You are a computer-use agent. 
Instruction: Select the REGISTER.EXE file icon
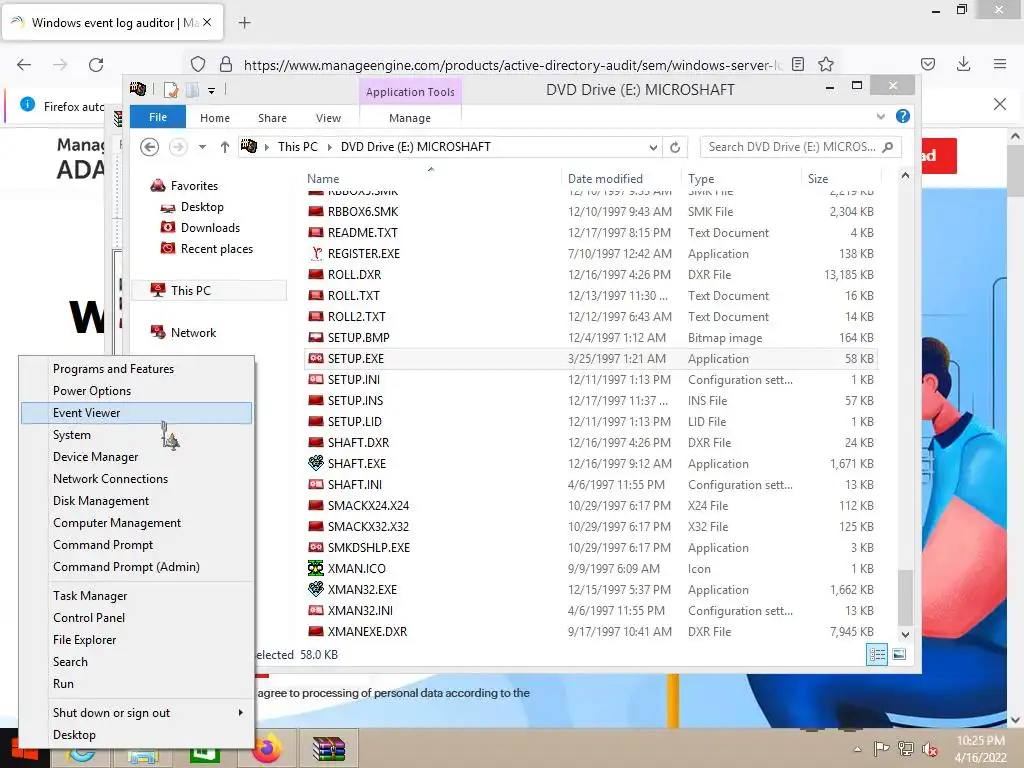[x=315, y=253]
